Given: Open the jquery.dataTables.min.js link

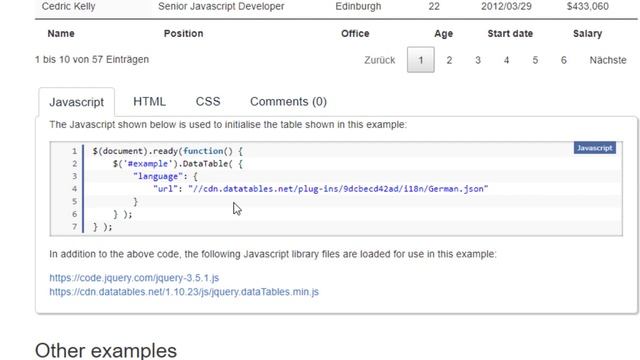Looking at the screenshot, I should [x=184, y=292].
